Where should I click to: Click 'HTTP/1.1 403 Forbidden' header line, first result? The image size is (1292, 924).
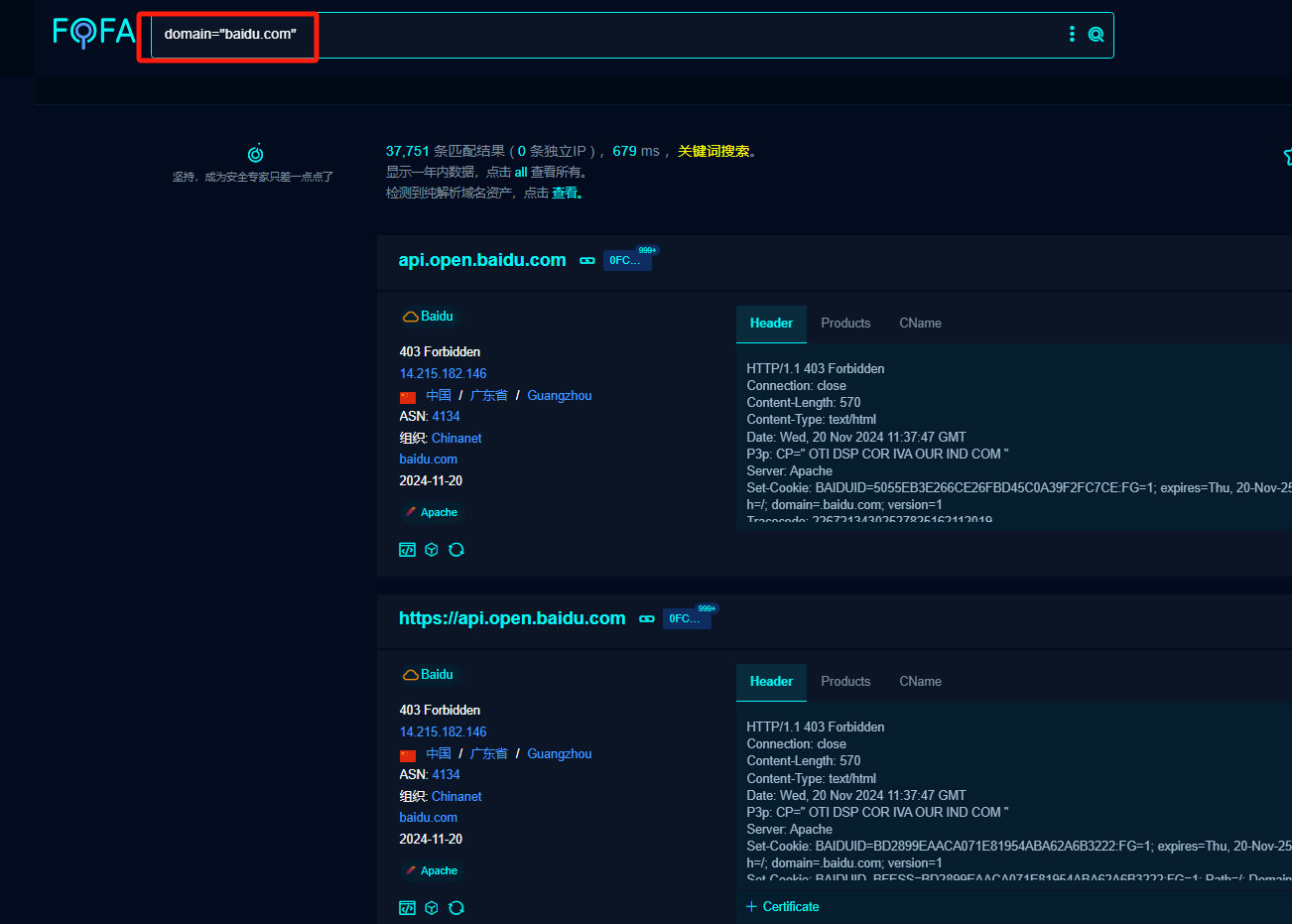click(816, 368)
